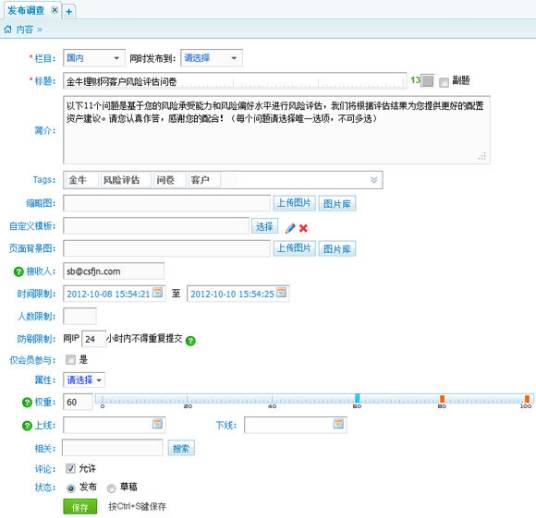Image resolution: width=536 pixels, height=518 pixels.
Task: Click the 缩略图 input field
Action: point(167,203)
